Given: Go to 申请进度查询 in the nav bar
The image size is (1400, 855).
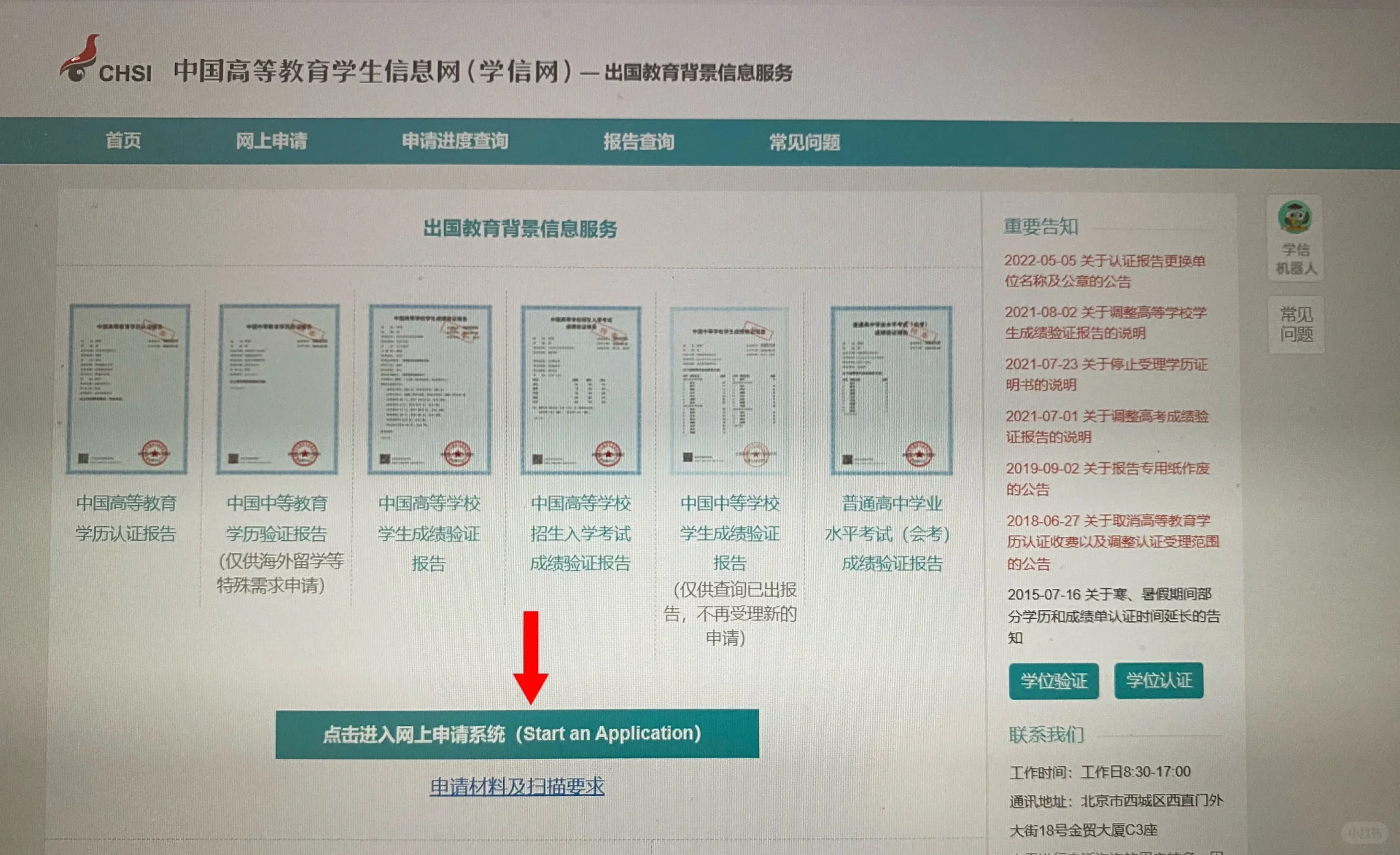Looking at the screenshot, I should click(x=455, y=141).
